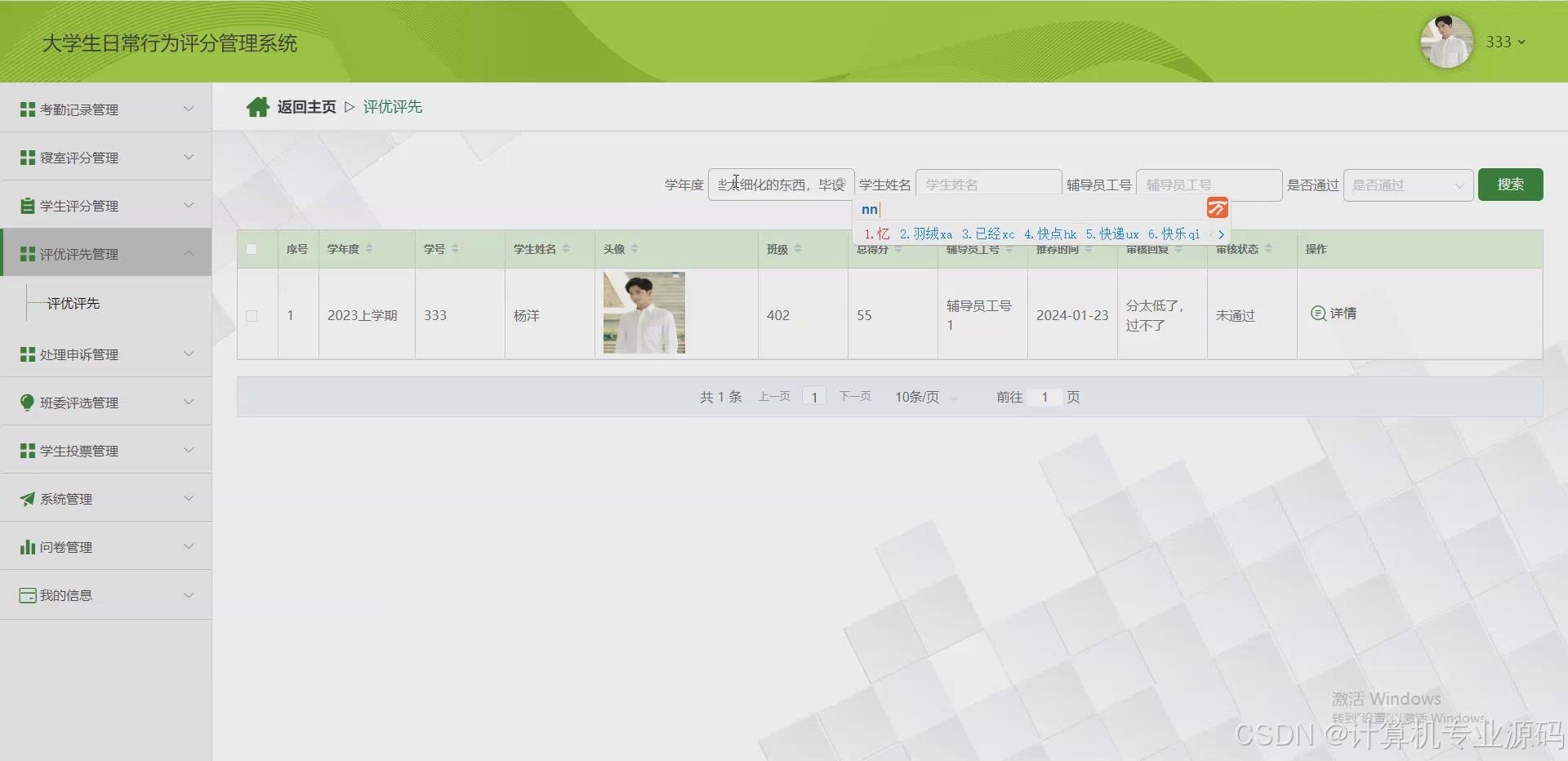
Task: Expand 班委评选管理 menu chevron
Action: (x=189, y=402)
